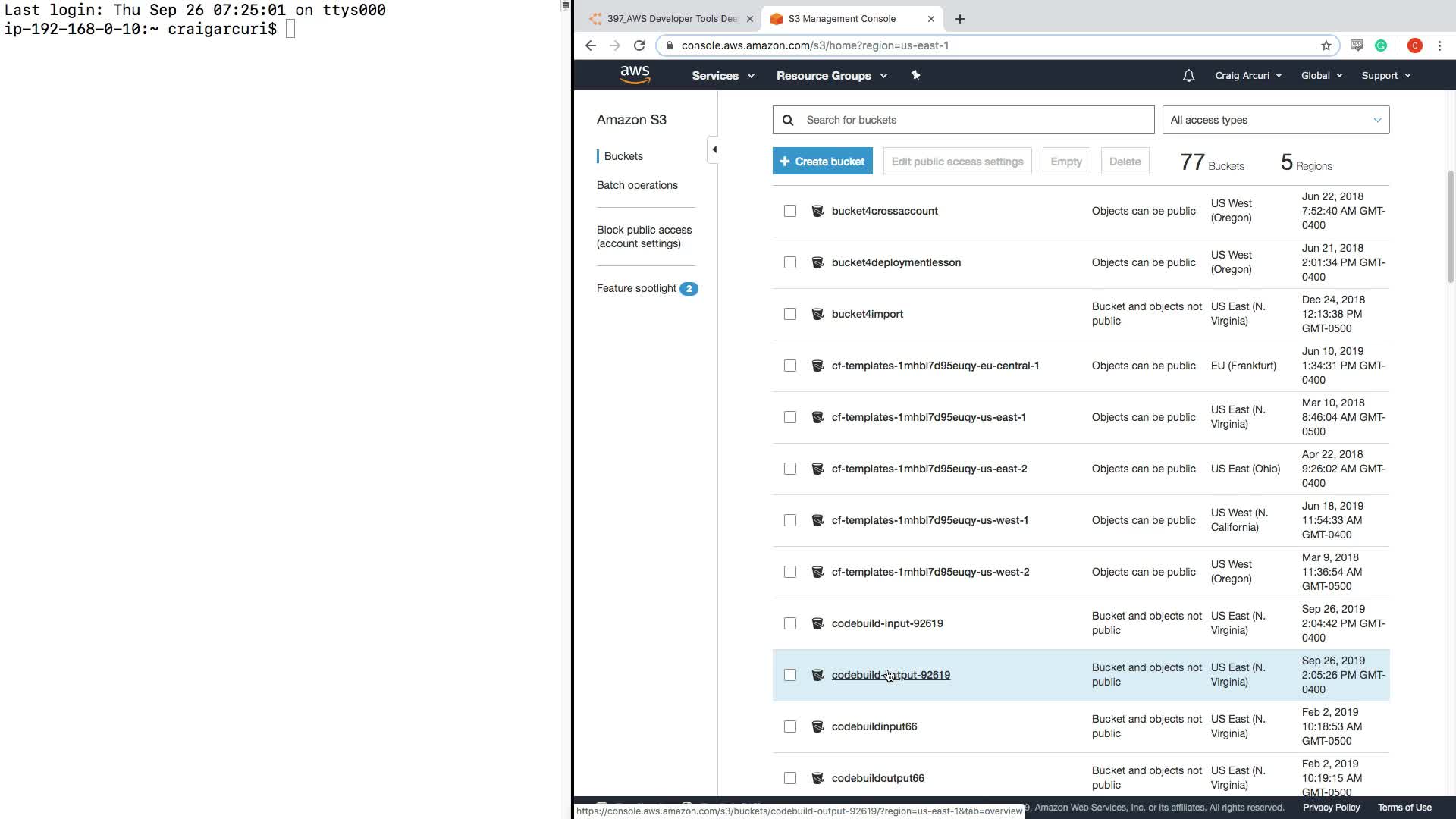Click the pin shortcuts icon in navbar
1456x819 pixels.
click(915, 75)
